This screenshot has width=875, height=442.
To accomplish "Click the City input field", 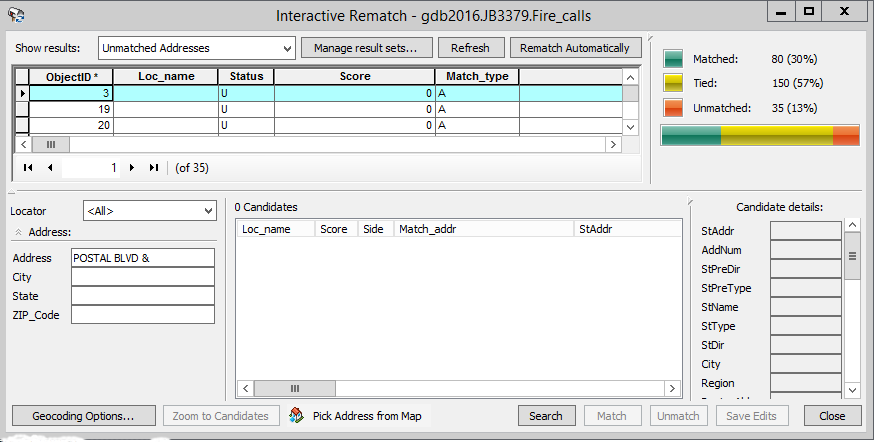I will coord(143,277).
